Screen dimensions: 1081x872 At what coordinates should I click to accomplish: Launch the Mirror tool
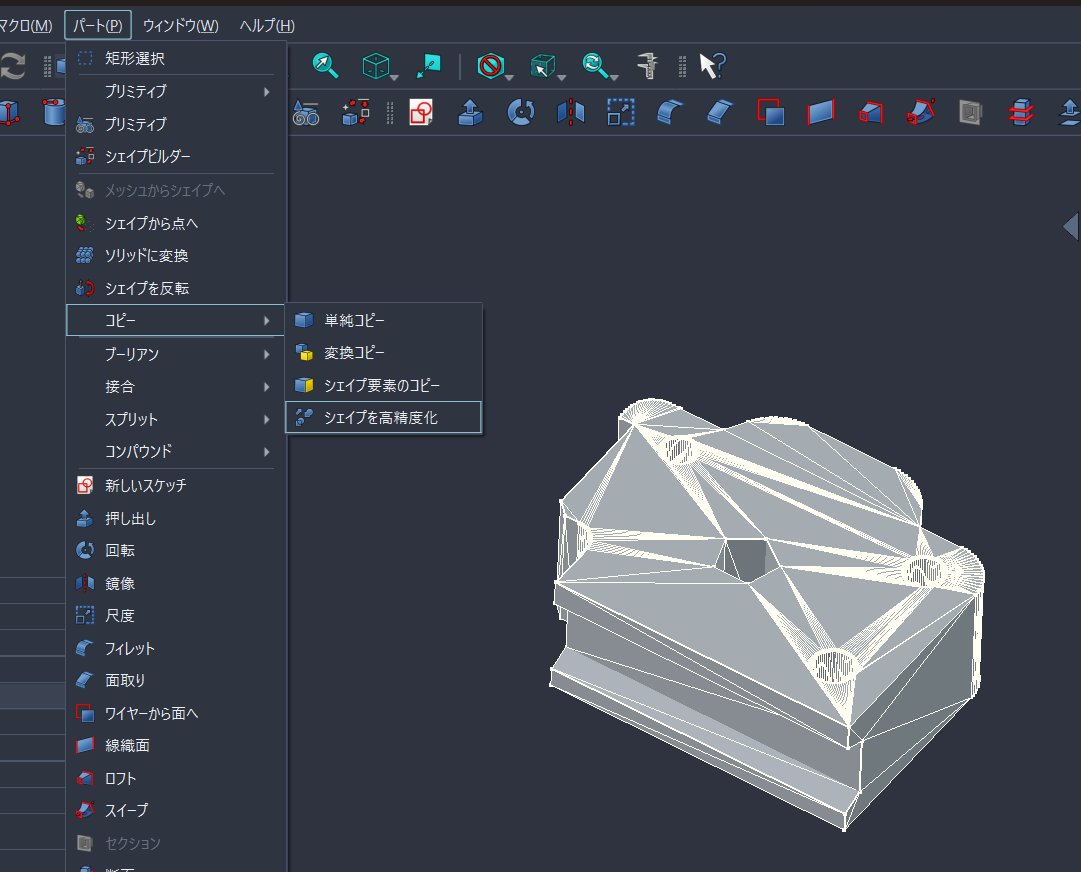click(570, 112)
